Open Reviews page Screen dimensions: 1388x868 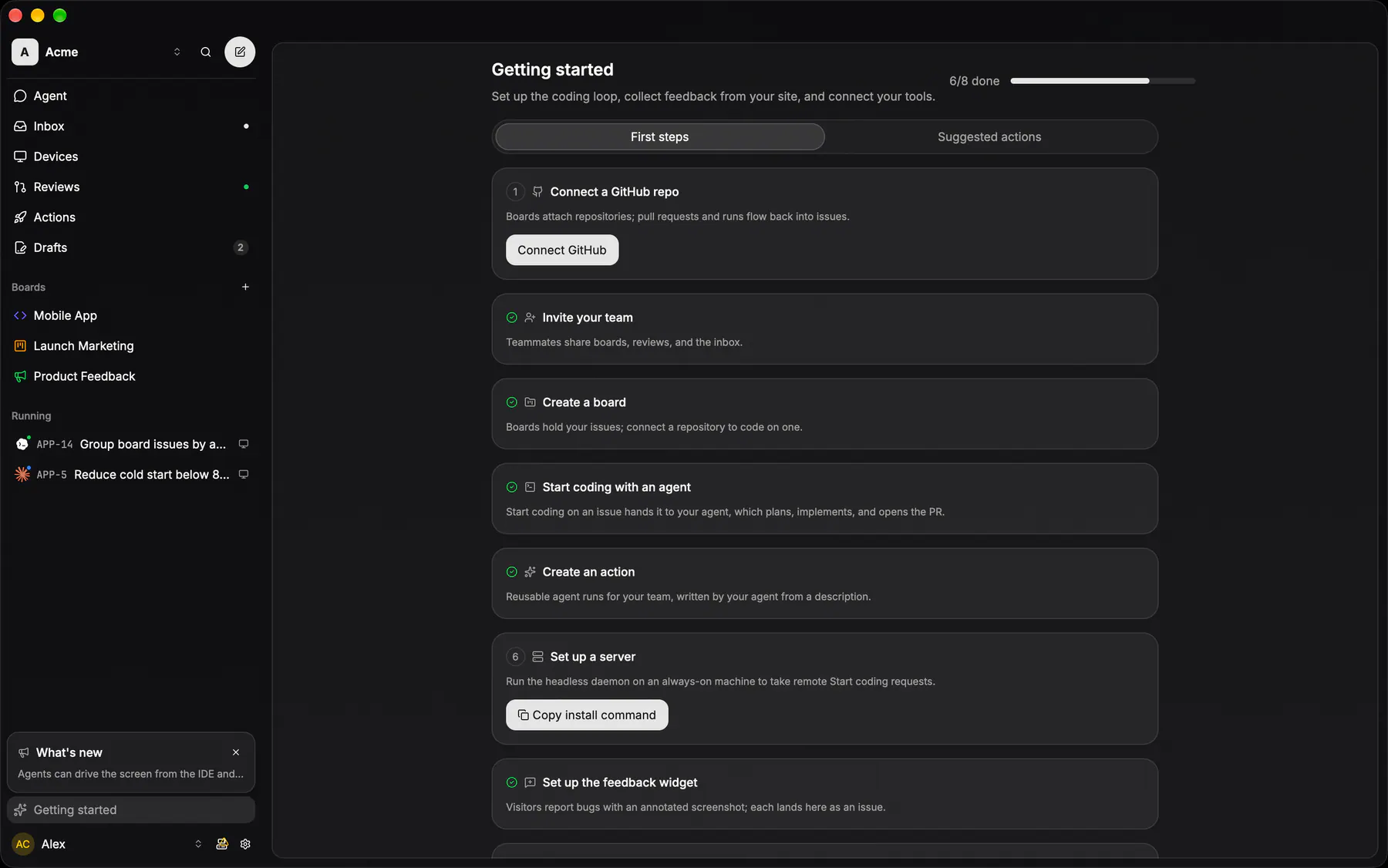[x=131, y=187]
